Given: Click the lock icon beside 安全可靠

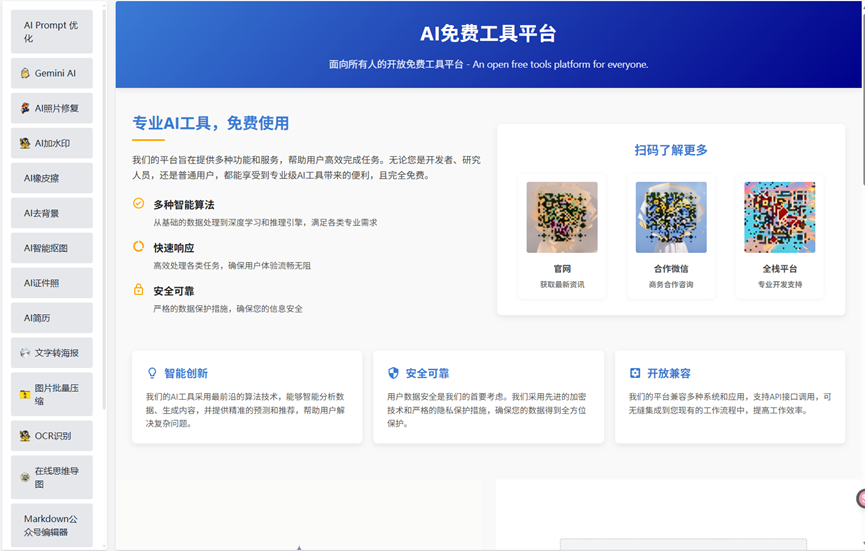Looking at the screenshot, I should [138, 290].
